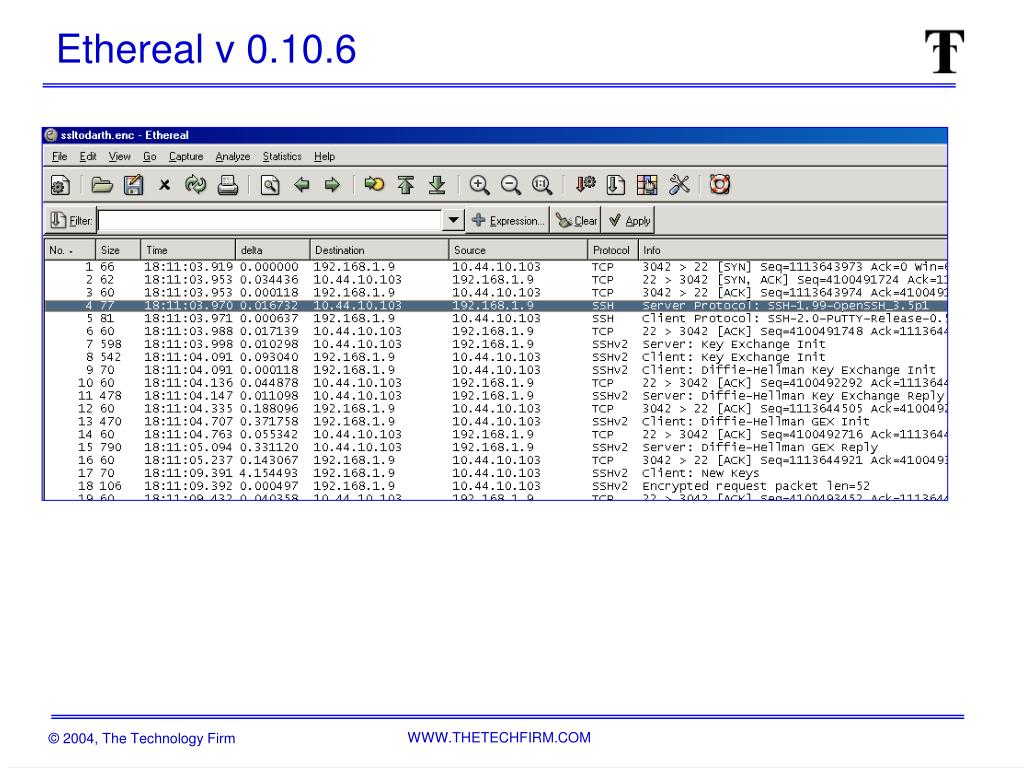The image size is (1024, 768).
Task: Open preferences wrench and screwdriver icon
Action: point(679,185)
